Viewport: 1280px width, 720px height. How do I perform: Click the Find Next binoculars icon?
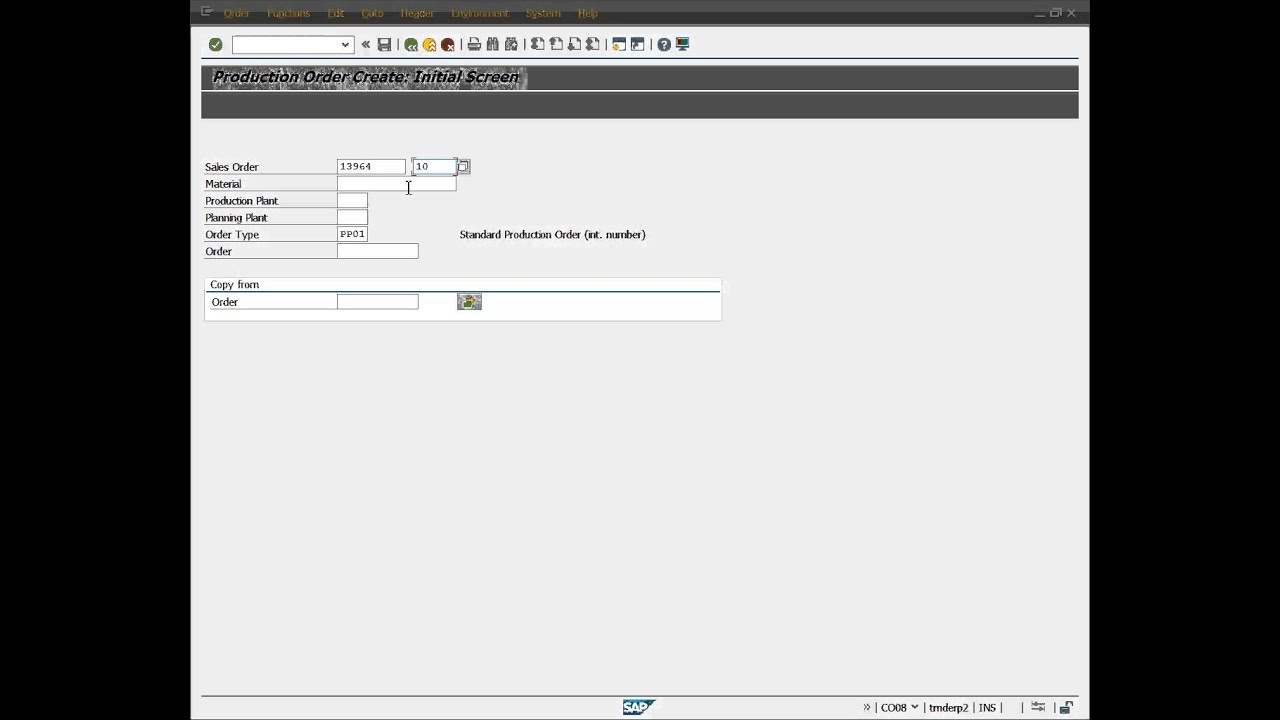coord(511,44)
